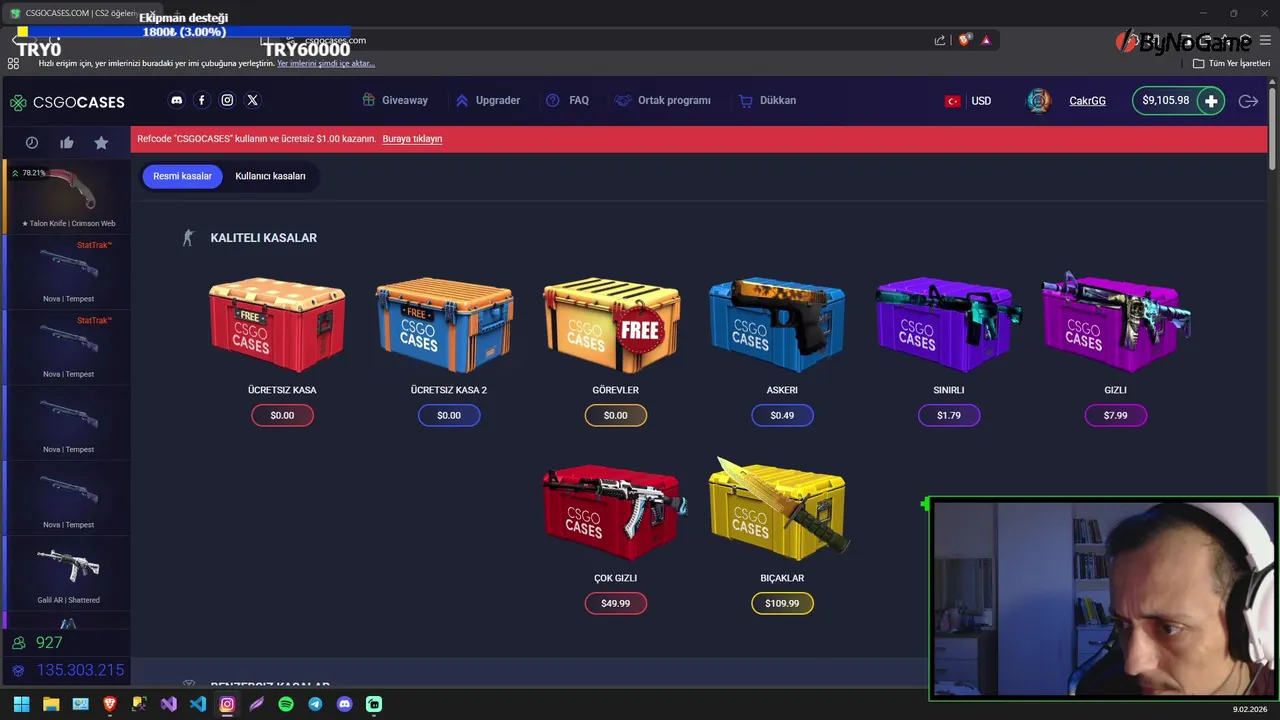Screen dimensions: 1280x720
Task: Click the $7.99 price under GIZLI
Action: click(1116, 415)
